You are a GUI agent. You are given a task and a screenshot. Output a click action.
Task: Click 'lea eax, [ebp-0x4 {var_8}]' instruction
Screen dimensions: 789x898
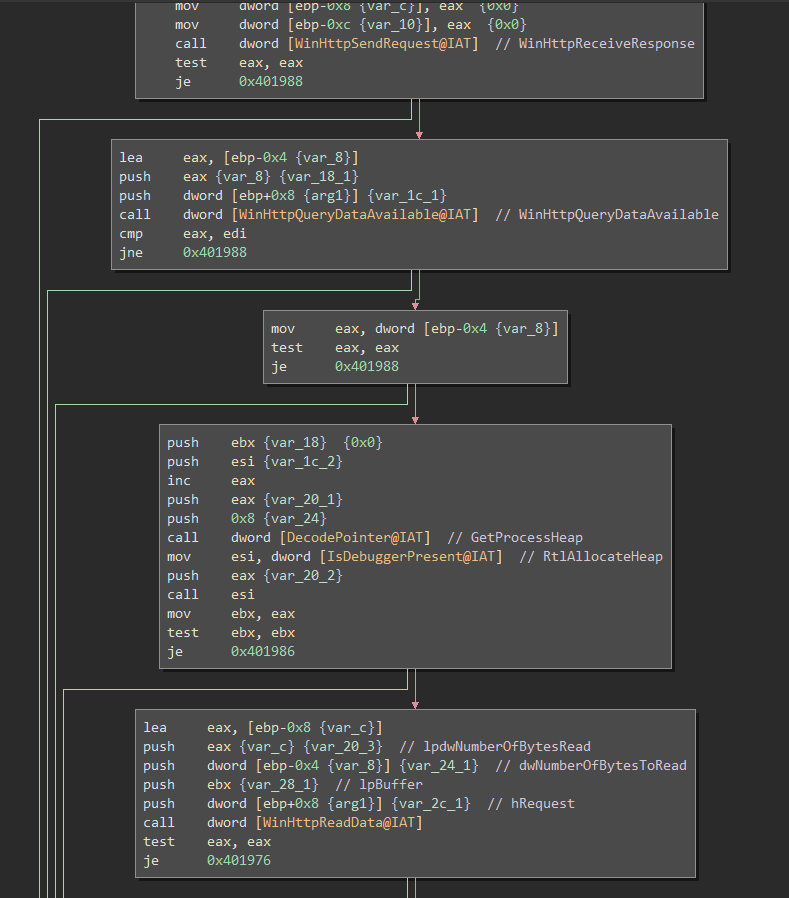tap(239, 157)
